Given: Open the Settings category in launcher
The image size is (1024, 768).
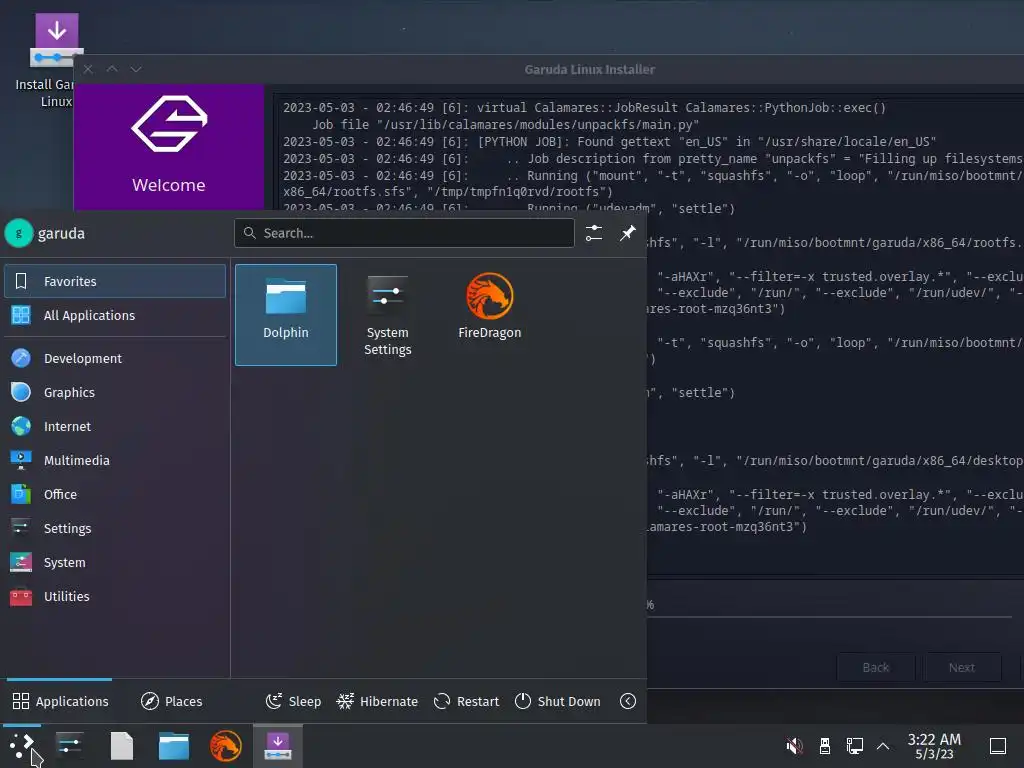Looking at the screenshot, I should (115, 528).
